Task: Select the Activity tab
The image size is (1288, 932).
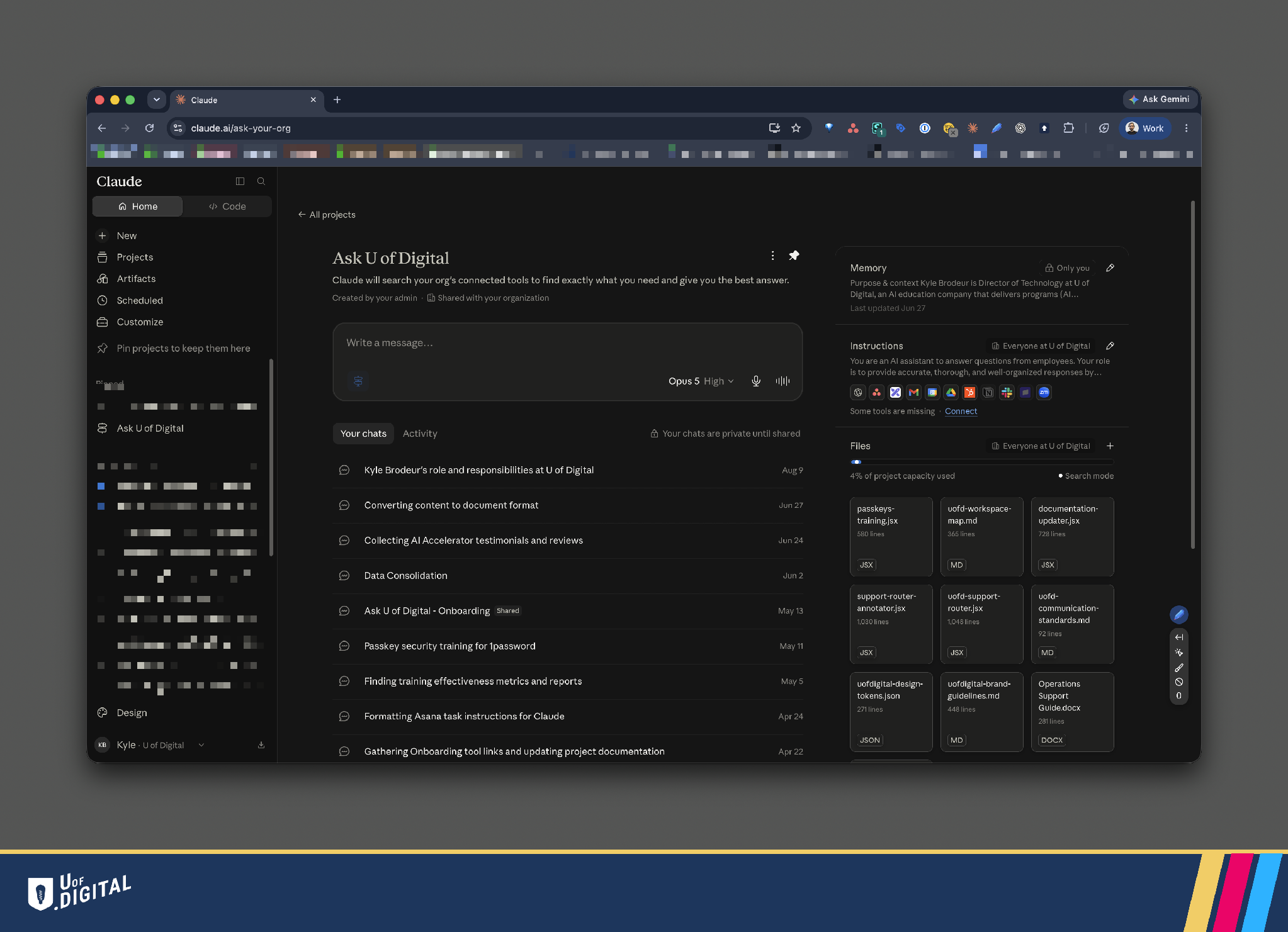Action: [x=420, y=434]
